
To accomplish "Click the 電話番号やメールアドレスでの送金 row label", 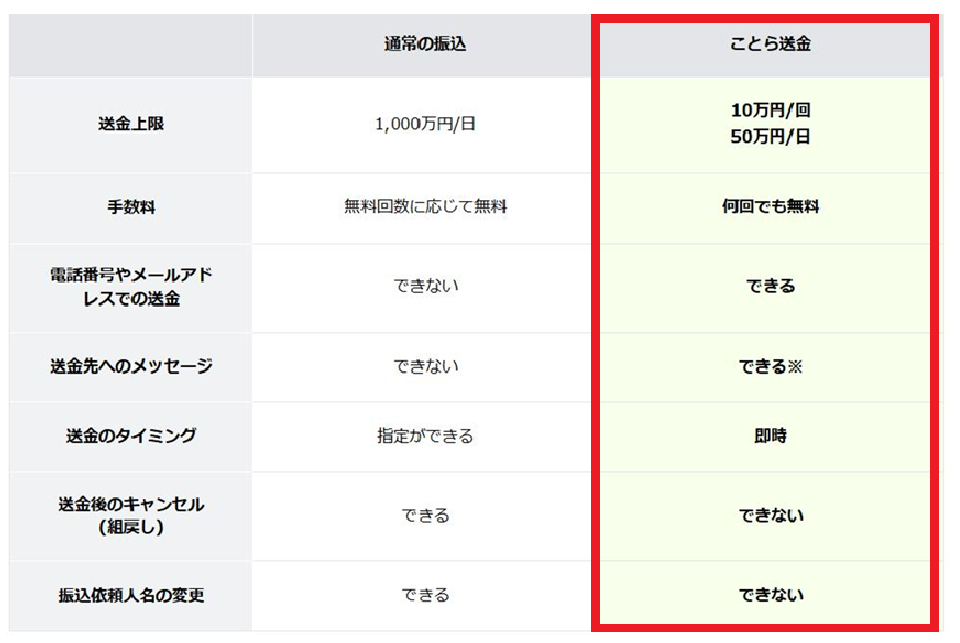I will (x=131, y=287).
